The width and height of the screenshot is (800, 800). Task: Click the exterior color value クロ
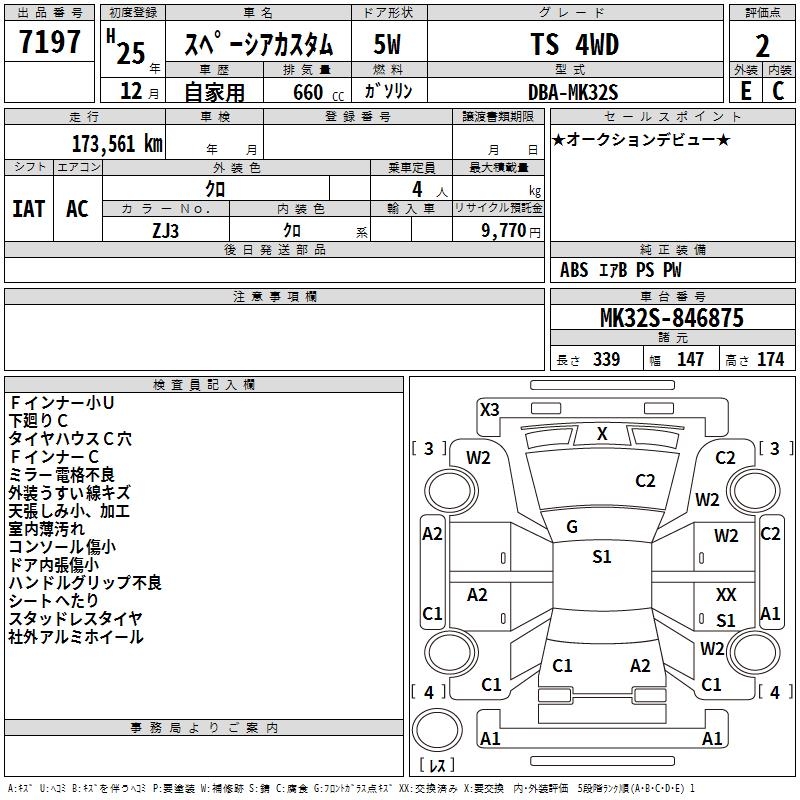[215, 189]
